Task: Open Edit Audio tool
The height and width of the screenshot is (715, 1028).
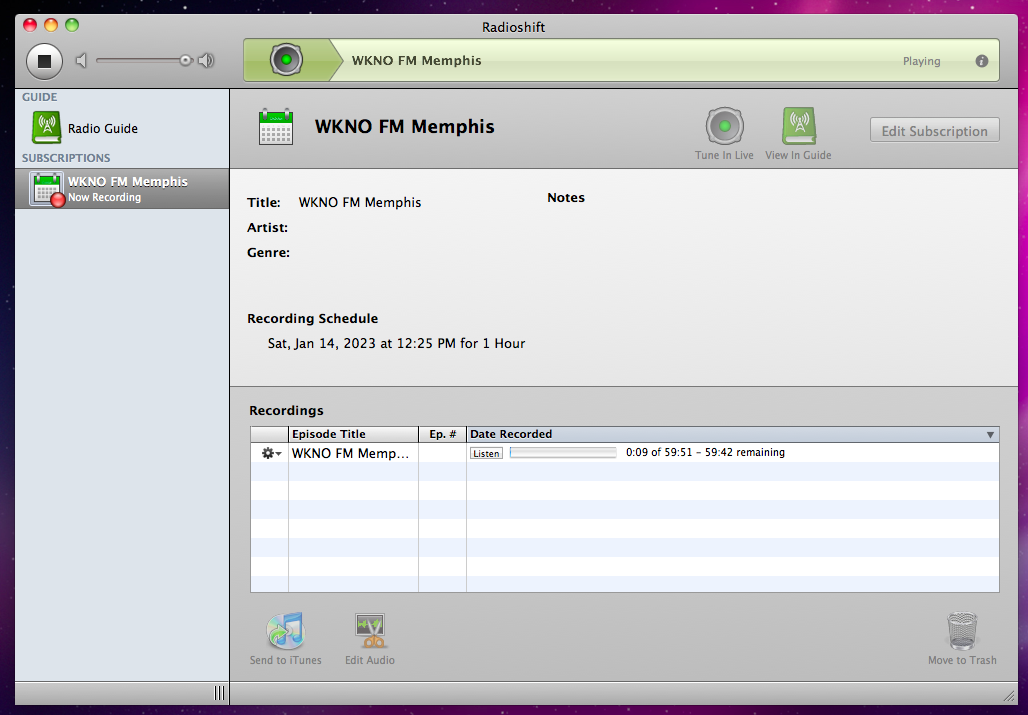Action: pos(370,639)
